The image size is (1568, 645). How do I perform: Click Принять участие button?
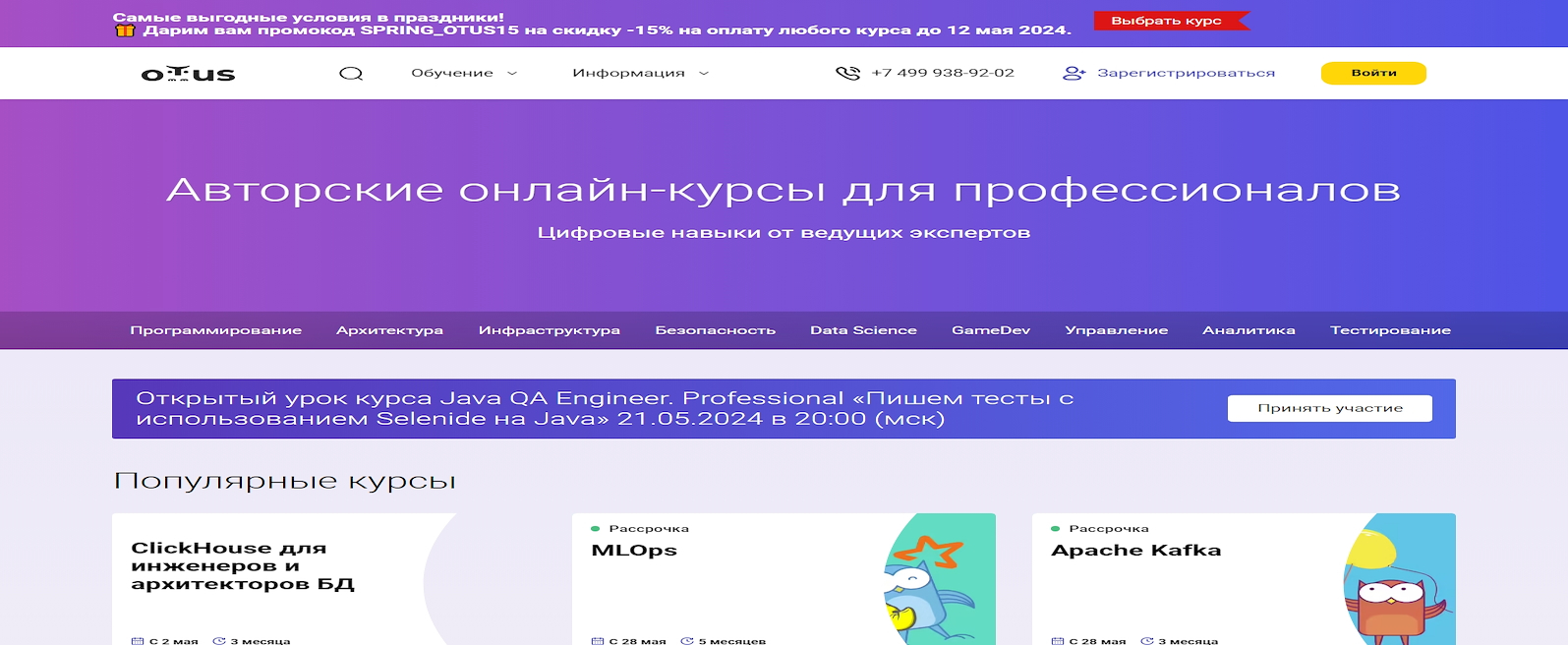point(1330,408)
